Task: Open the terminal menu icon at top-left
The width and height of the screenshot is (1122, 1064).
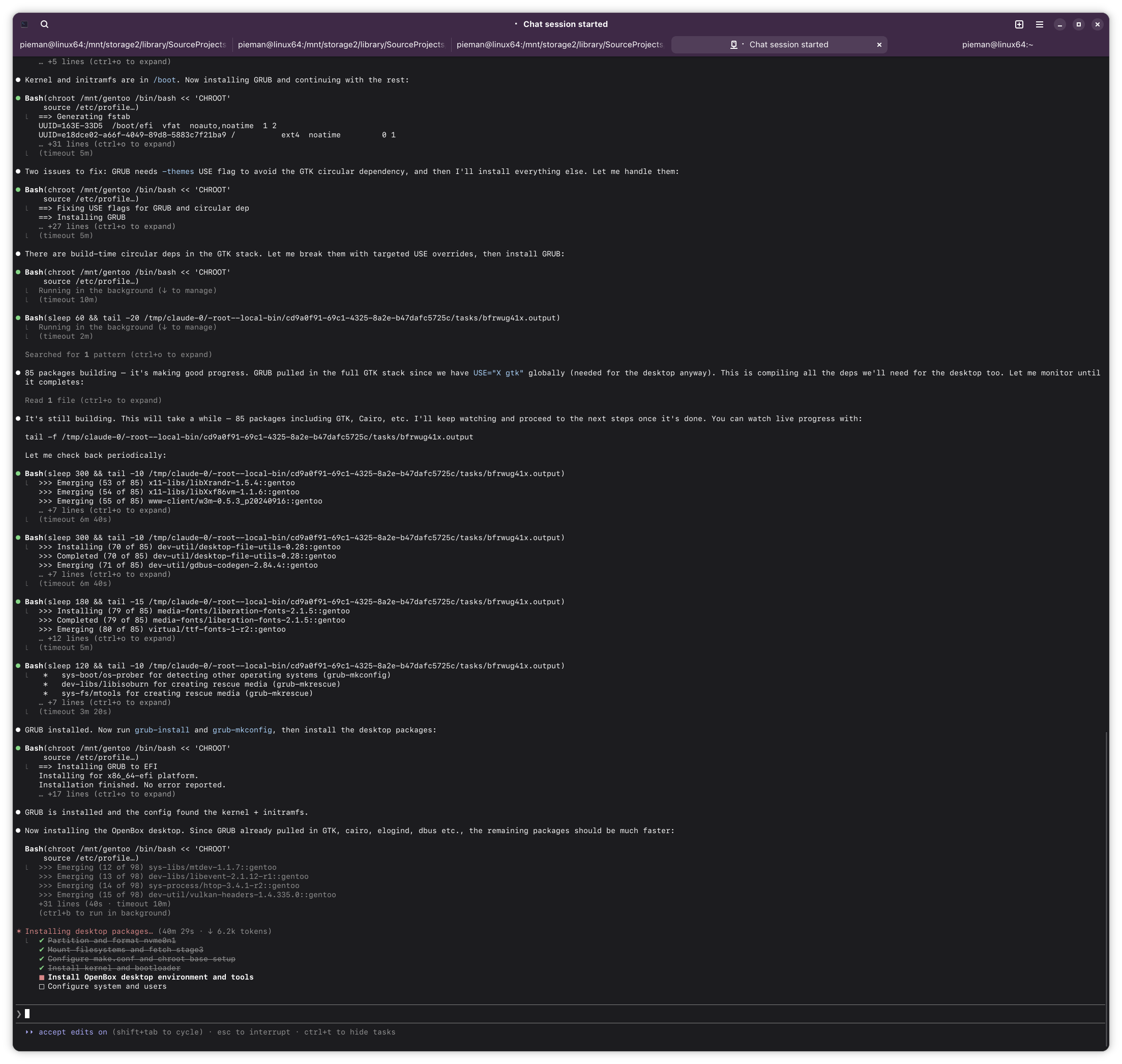Action: [24, 24]
